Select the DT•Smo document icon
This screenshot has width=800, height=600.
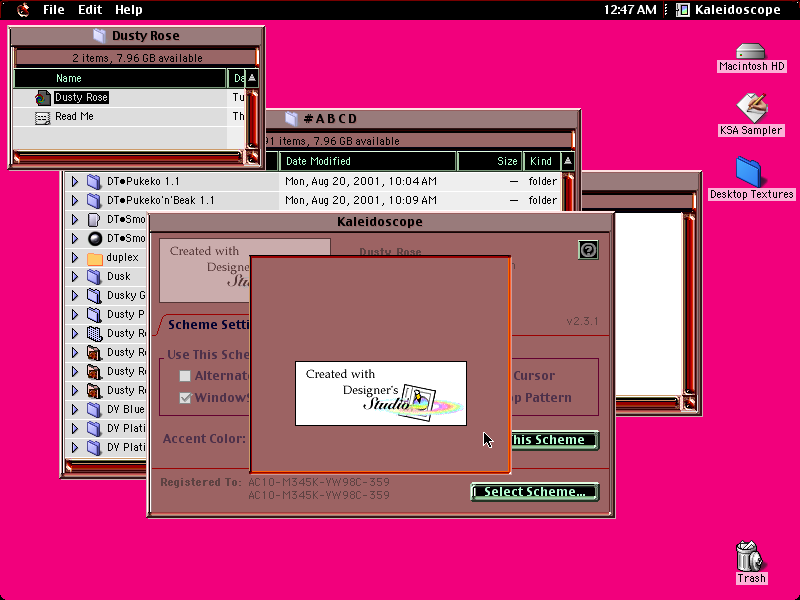point(93,219)
